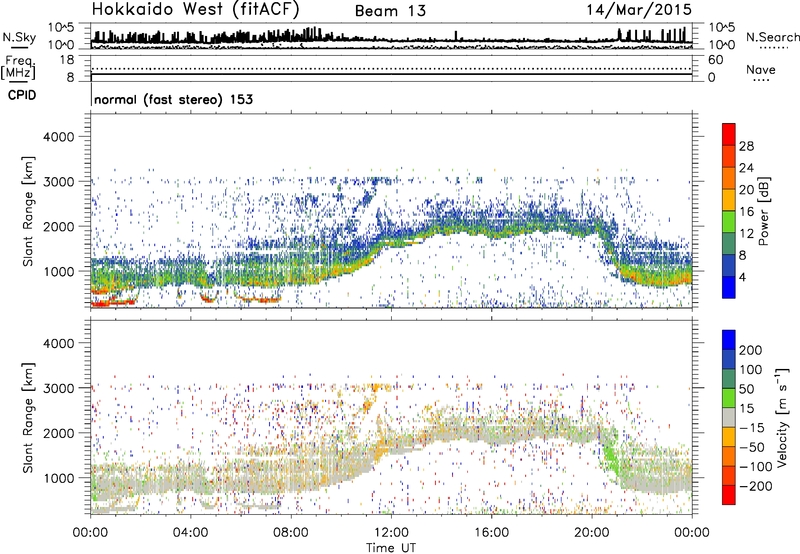Click the first '00:00' label starting the time axis

pos(90,533)
